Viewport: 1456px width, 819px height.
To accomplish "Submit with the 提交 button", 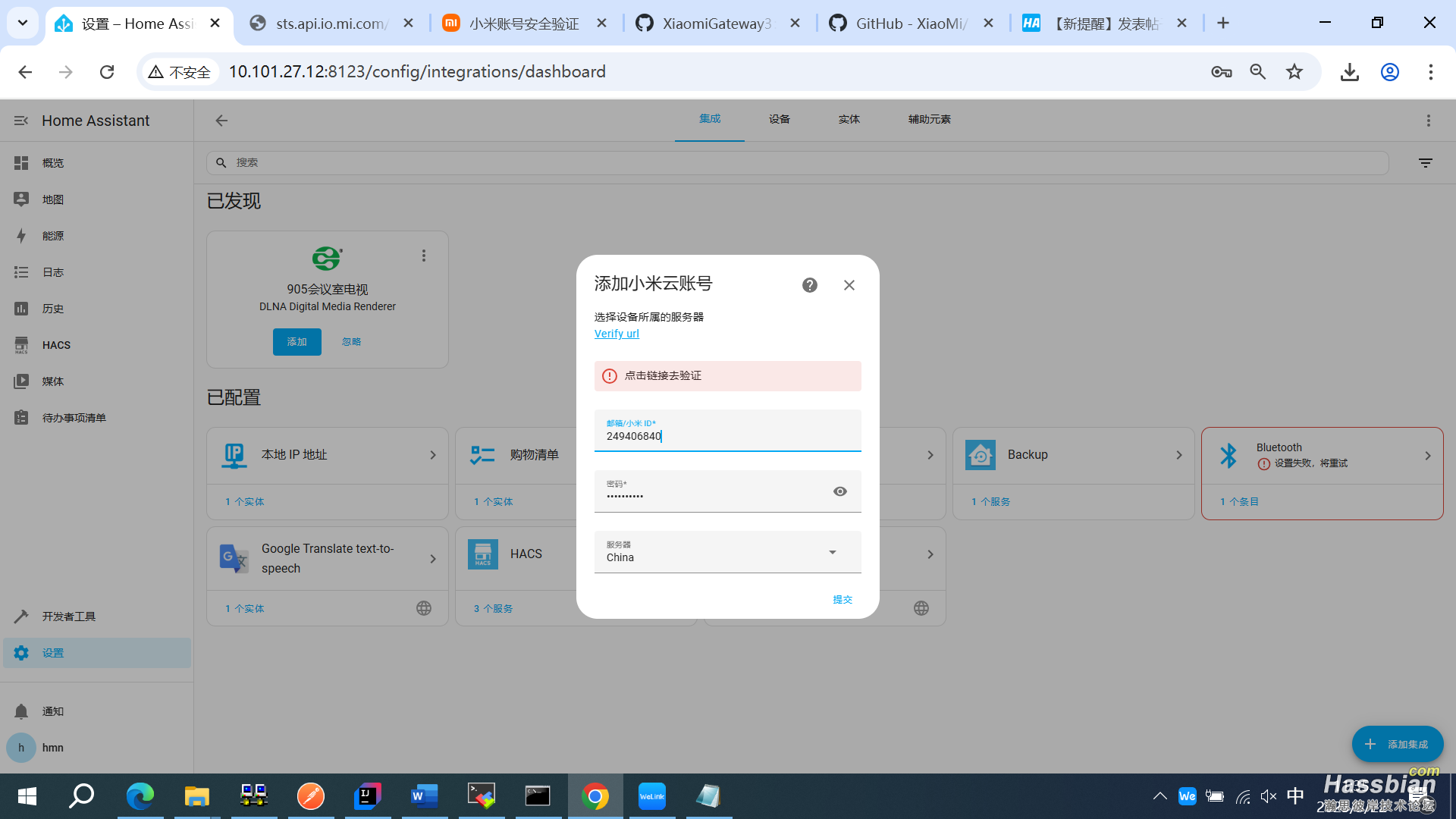I will click(x=843, y=599).
